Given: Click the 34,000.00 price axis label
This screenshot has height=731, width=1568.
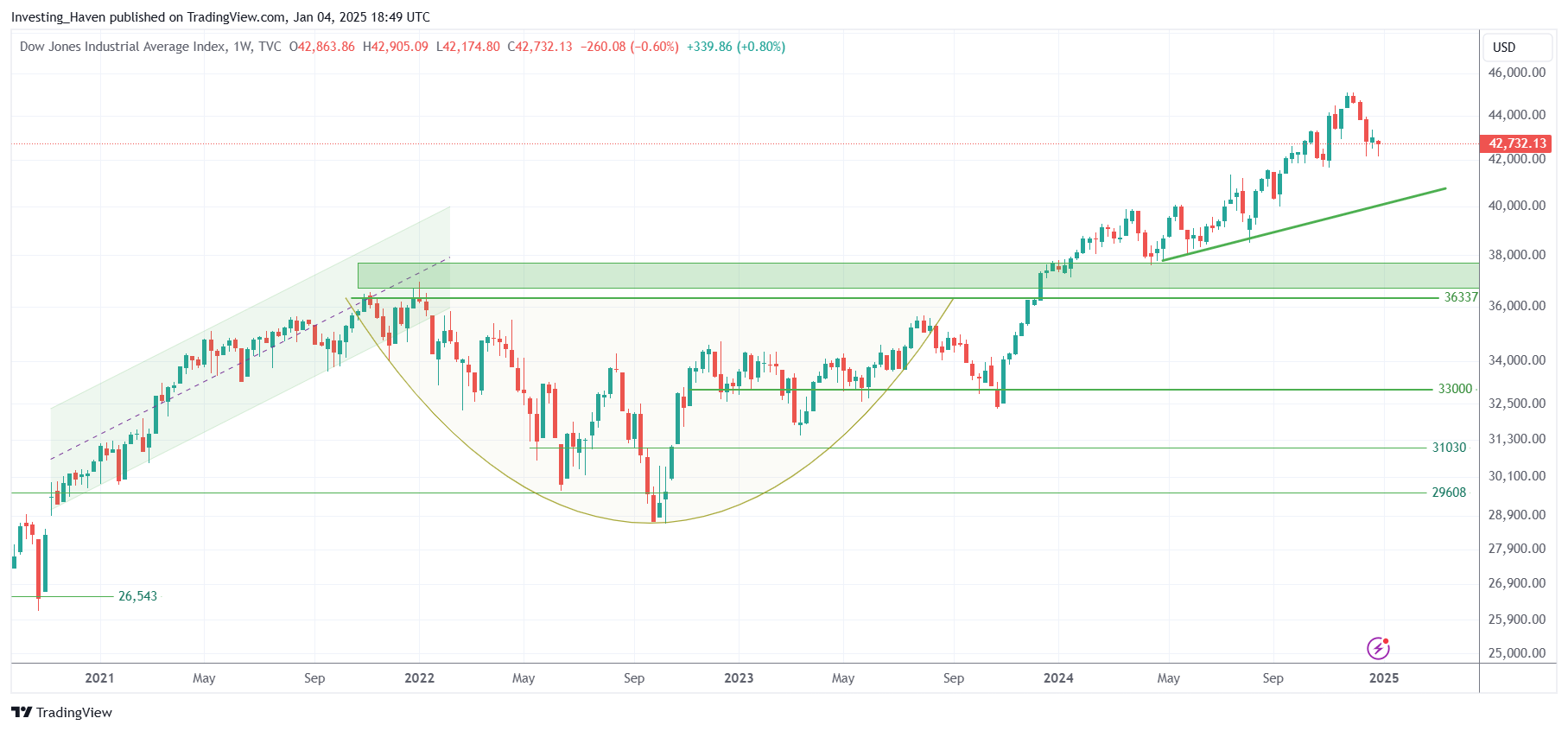Looking at the screenshot, I should tap(1517, 360).
